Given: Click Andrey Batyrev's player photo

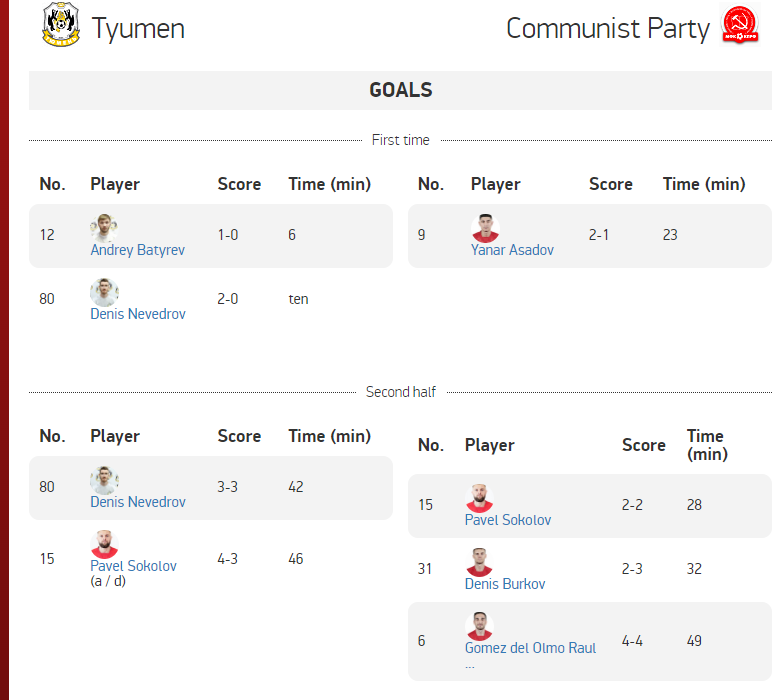Looking at the screenshot, I should [x=104, y=228].
